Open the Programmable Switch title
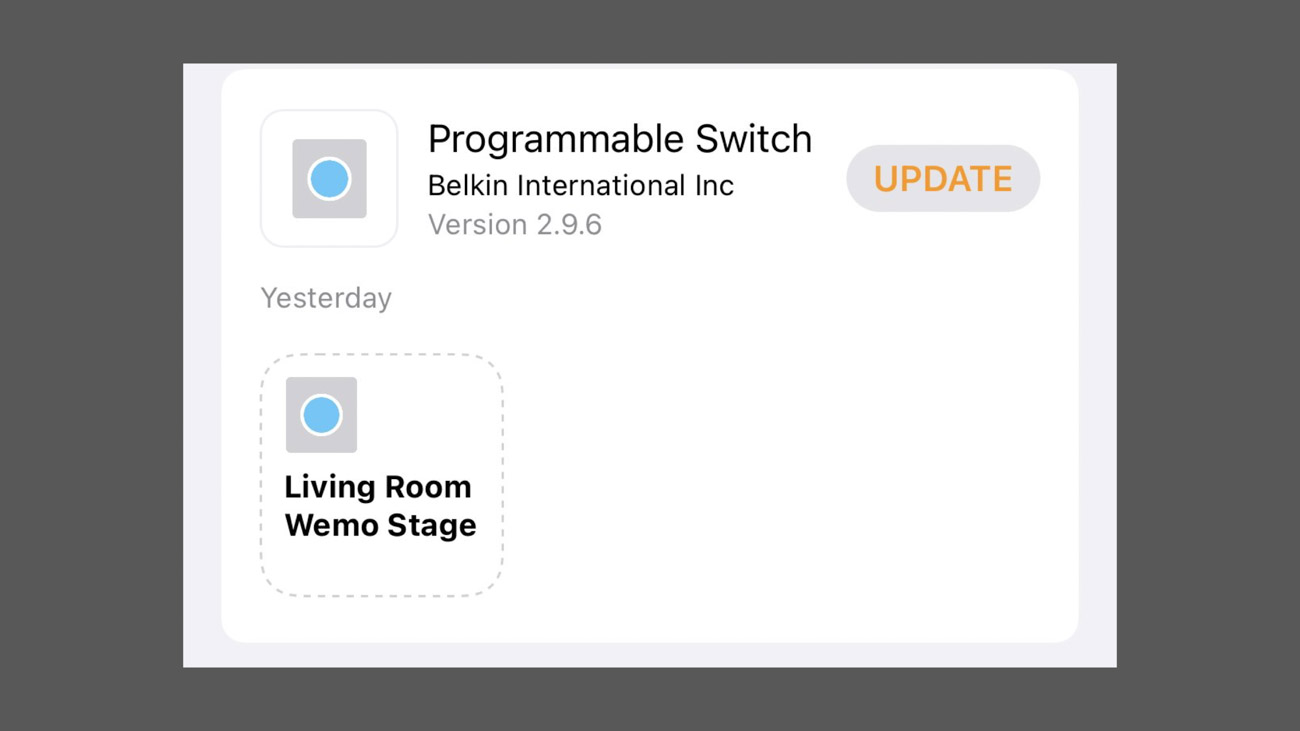Image resolution: width=1300 pixels, height=731 pixels. coord(619,139)
